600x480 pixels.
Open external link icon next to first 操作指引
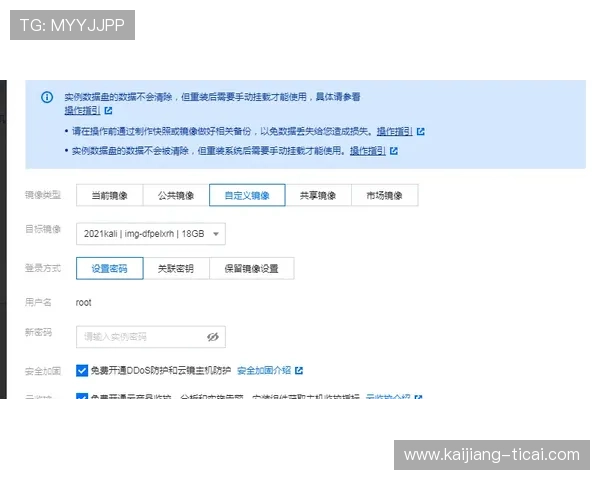click(x=108, y=111)
